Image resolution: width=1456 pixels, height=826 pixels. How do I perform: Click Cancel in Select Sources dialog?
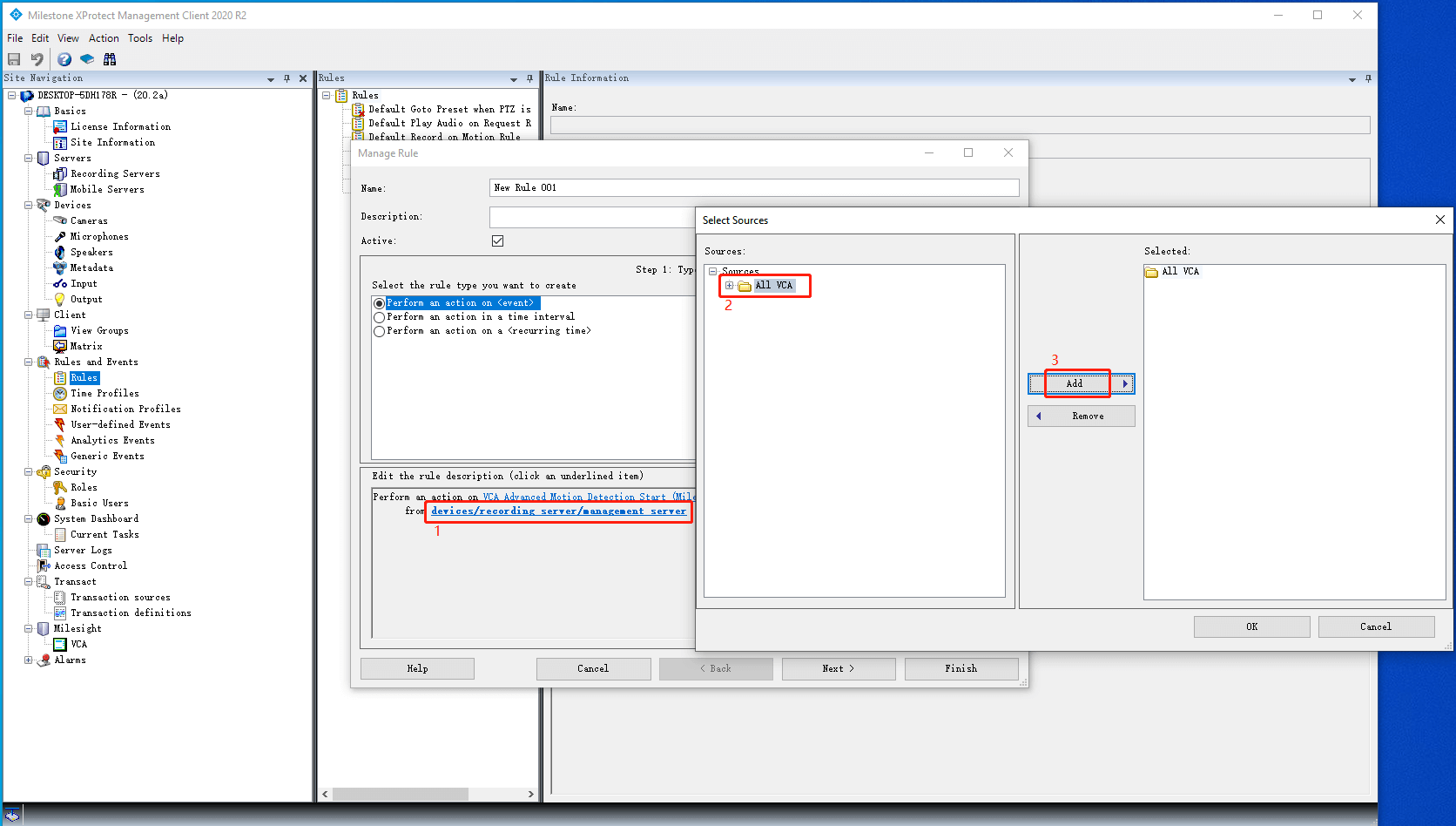click(1376, 626)
